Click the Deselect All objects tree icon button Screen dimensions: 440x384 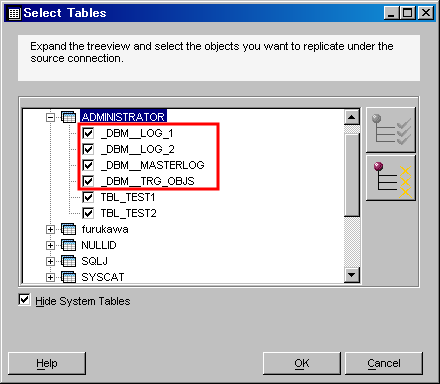pyautogui.click(x=391, y=178)
